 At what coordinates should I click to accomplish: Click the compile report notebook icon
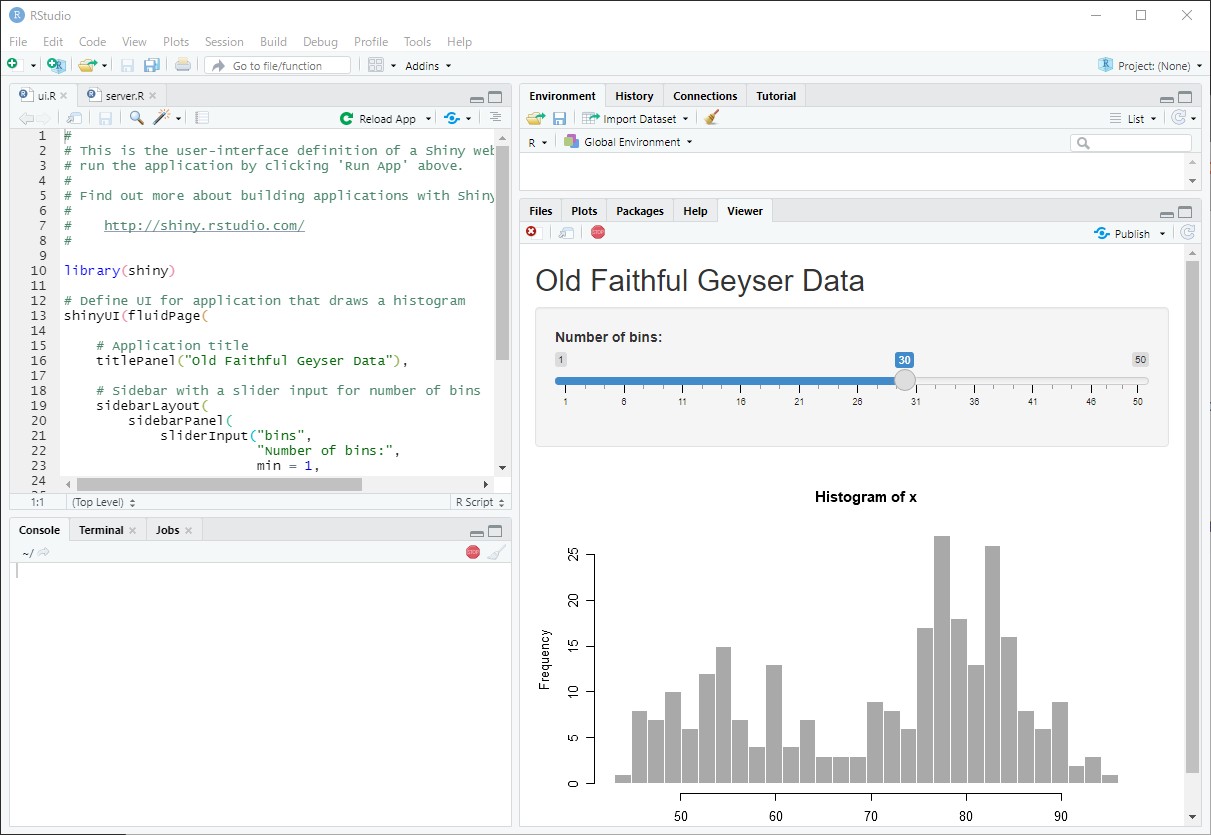click(202, 118)
